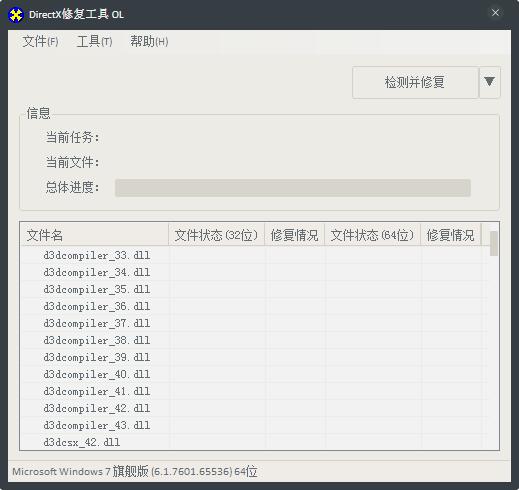Image resolution: width=519 pixels, height=490 pixels.
Task: Select row d3dcompiler_43.dll
Action: click(x=254, y=425)
